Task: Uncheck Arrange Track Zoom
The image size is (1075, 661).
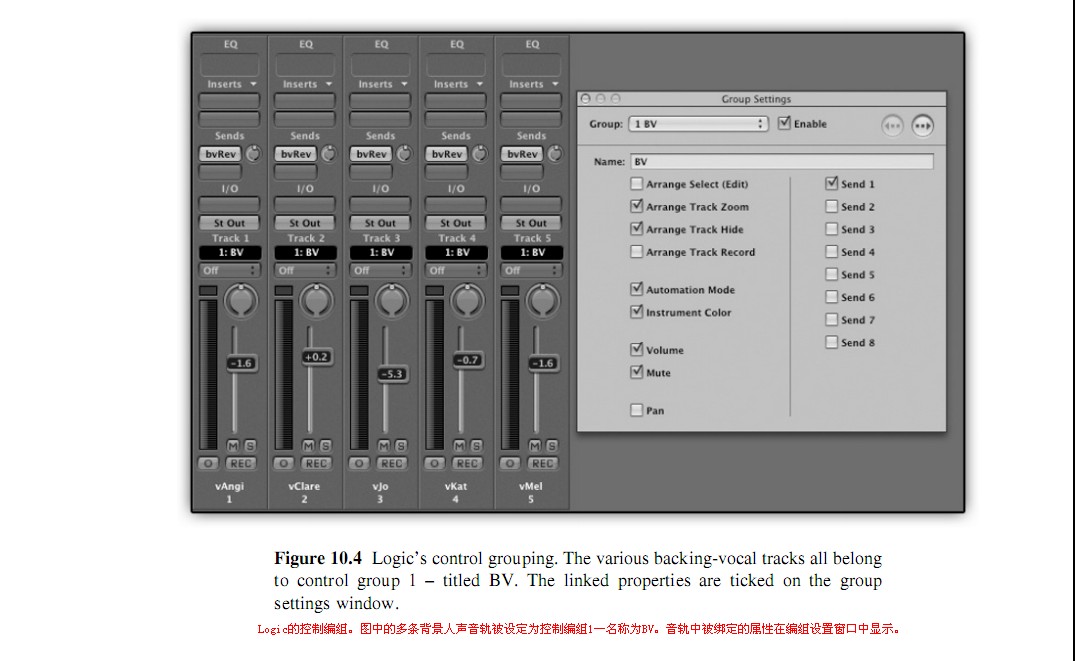Action: (636, 206)
